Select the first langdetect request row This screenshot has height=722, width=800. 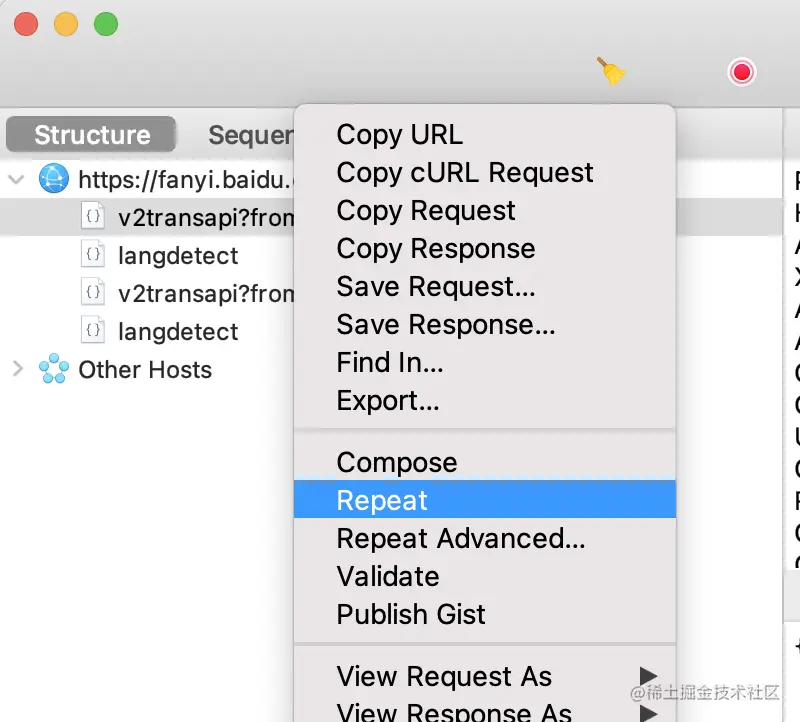click(x=178, y=255)
